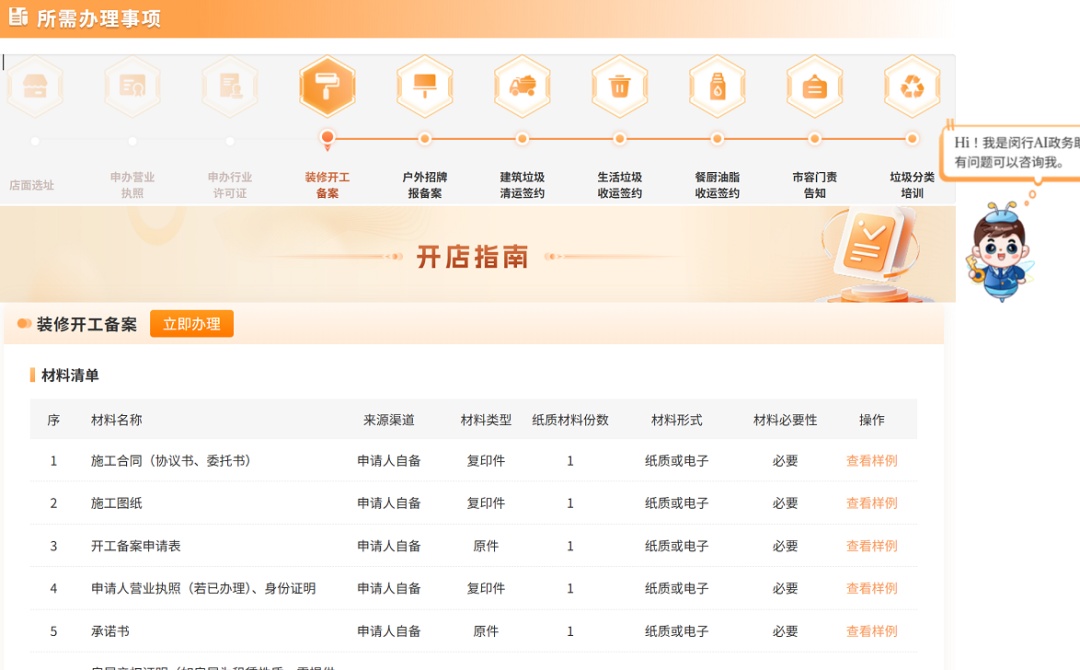Switch to 户外招牌报备案 step label
1080x670 pixels.
coord(425,185)
